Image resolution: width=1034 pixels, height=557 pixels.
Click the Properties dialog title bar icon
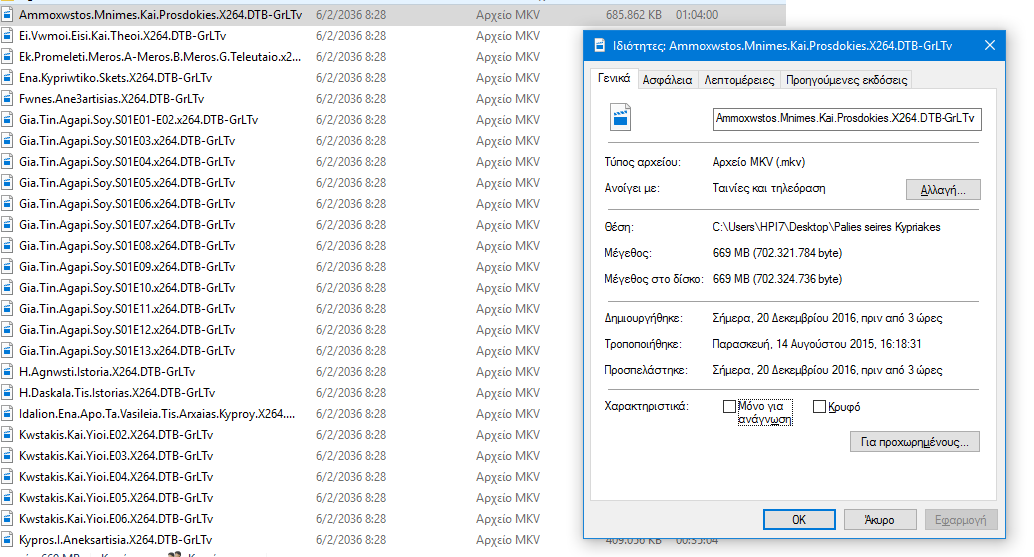point(599,46)
